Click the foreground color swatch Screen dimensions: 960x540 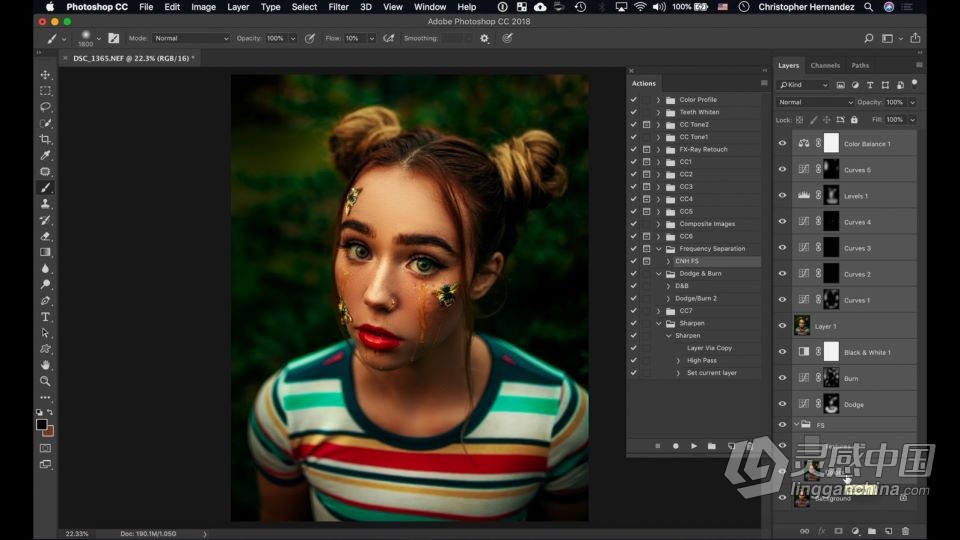[x=42, y=424]
